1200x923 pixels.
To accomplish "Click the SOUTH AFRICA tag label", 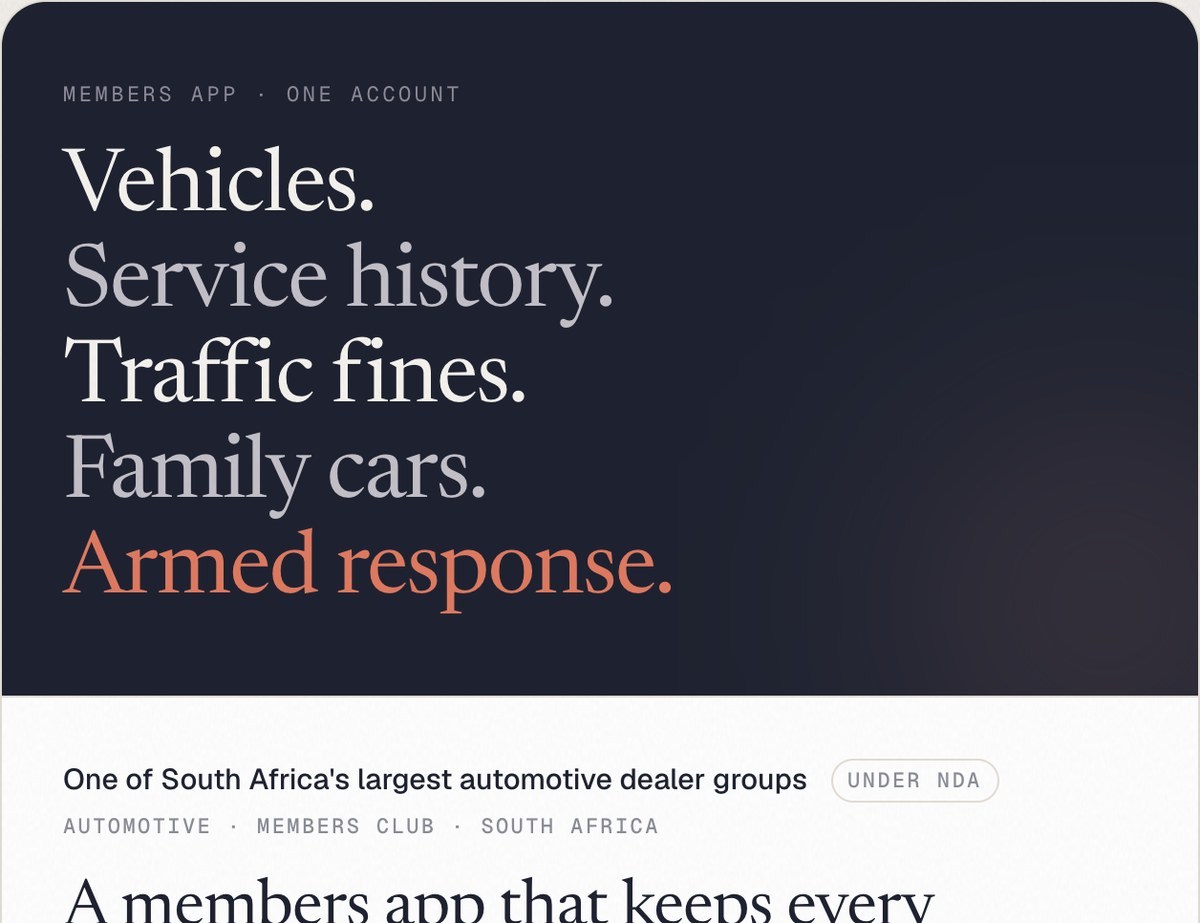I will [570, 826].
